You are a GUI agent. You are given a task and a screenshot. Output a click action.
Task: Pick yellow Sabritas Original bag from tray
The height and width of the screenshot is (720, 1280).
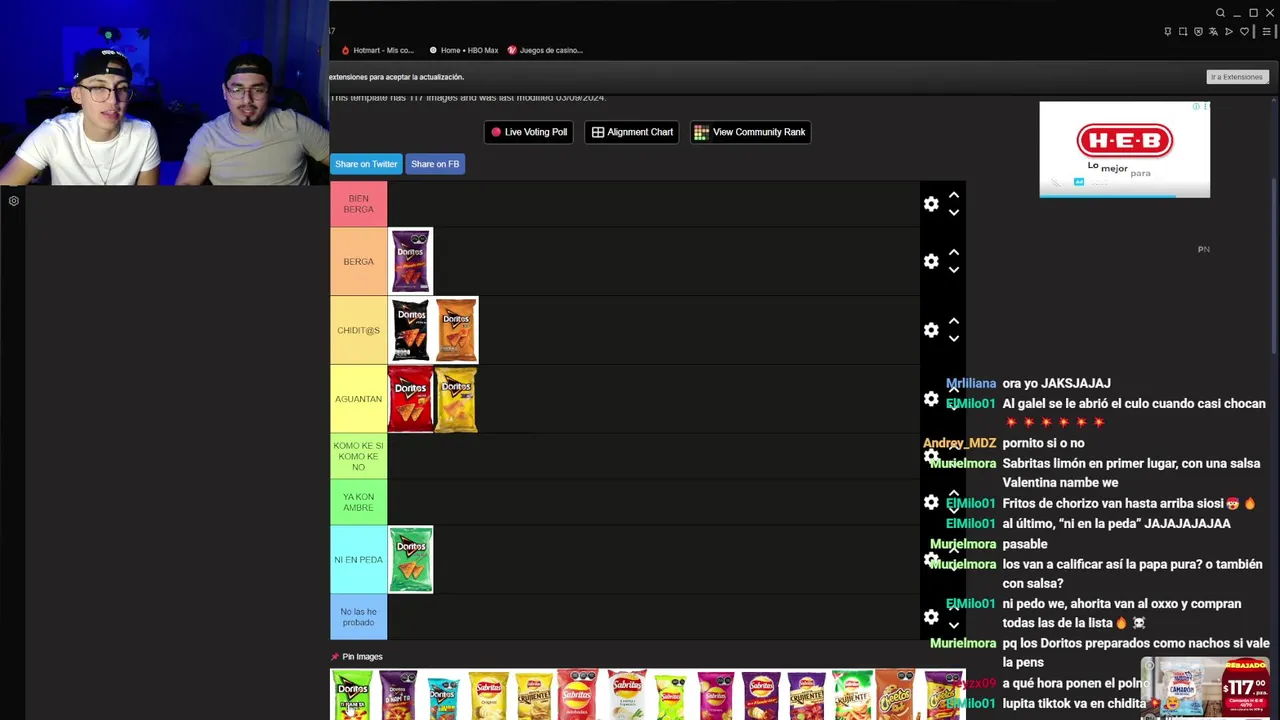pos(488,695)
